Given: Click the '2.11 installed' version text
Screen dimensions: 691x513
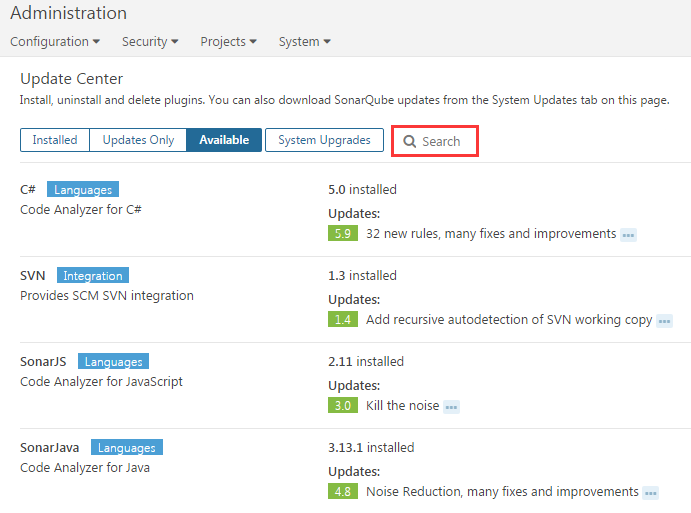Looking at the screenshot, I should tap(366, 361).
